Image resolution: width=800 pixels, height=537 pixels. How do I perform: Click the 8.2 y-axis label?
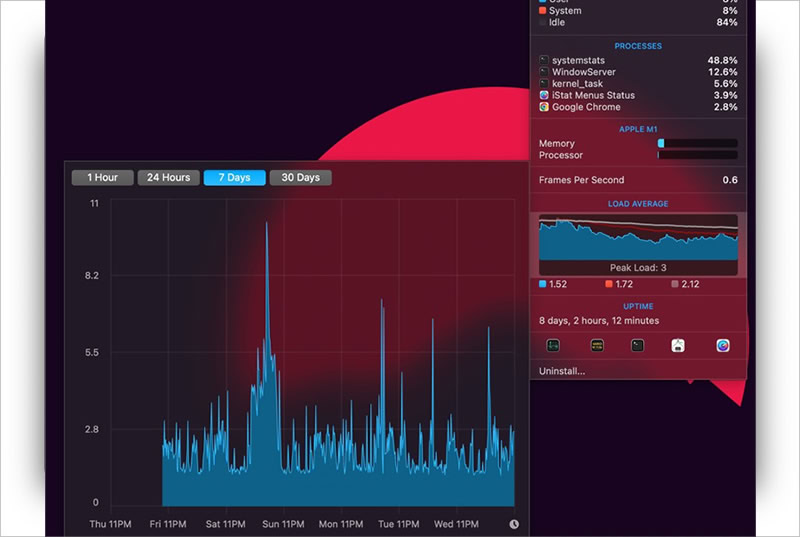click(92, 276)
